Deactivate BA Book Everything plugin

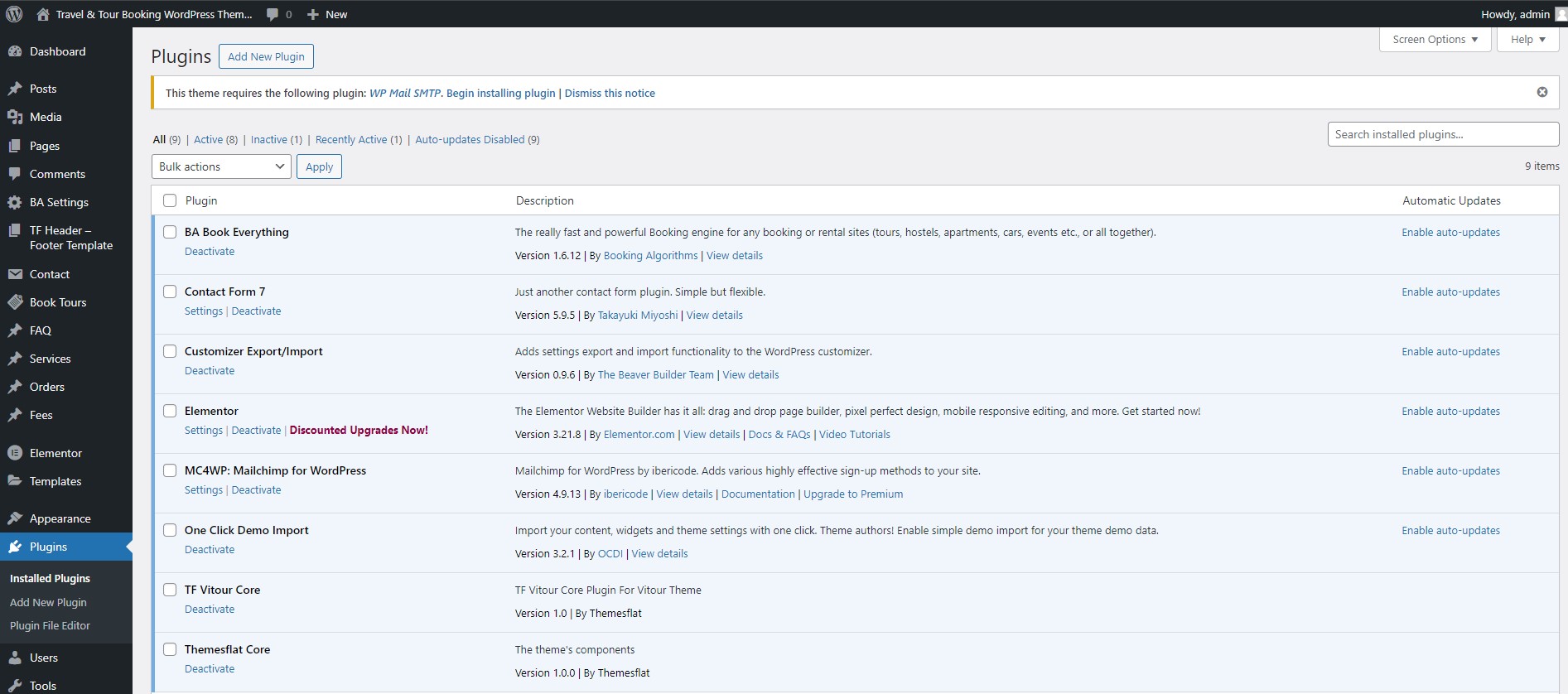point(210,251)
